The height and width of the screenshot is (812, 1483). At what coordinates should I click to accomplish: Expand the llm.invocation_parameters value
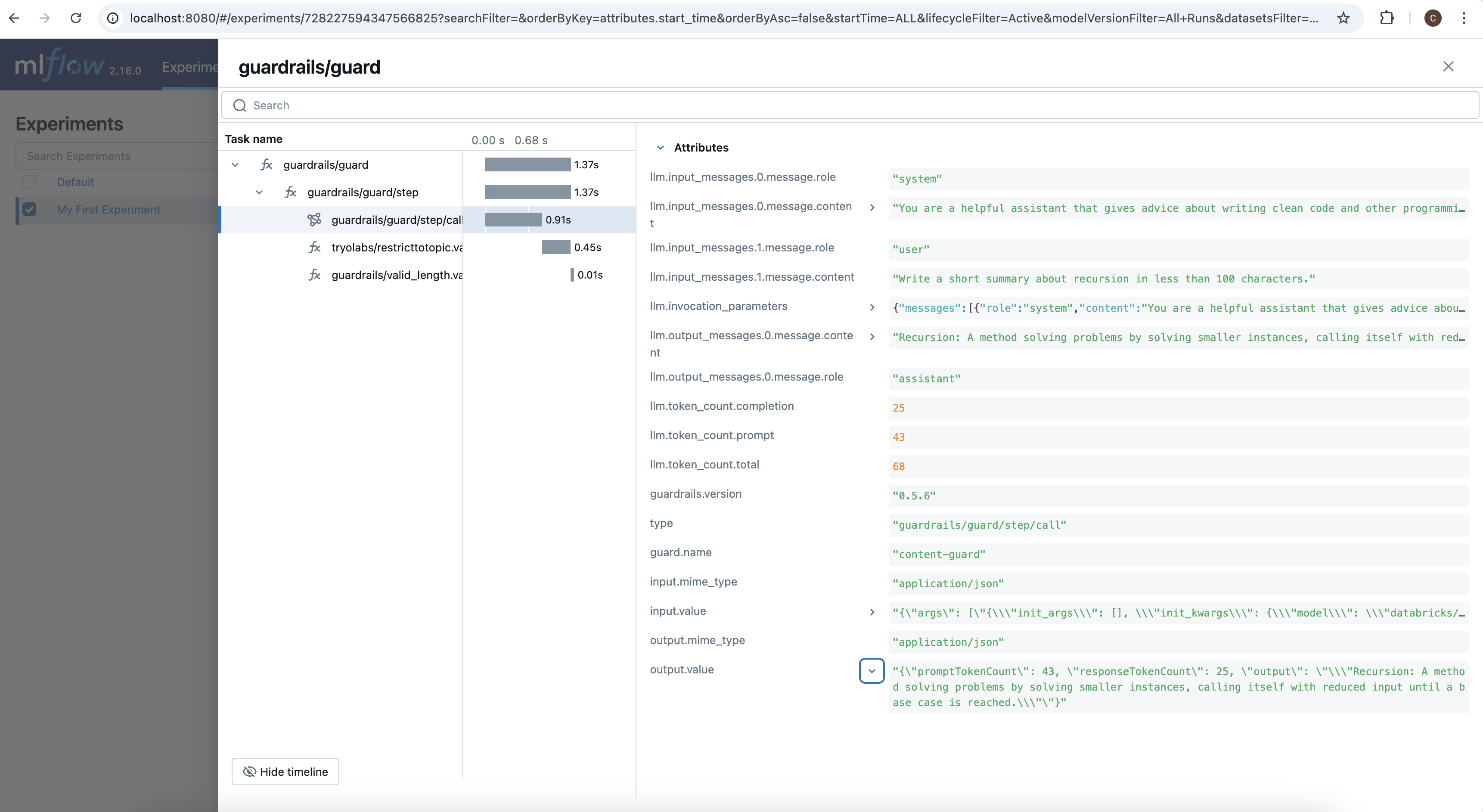872,307
